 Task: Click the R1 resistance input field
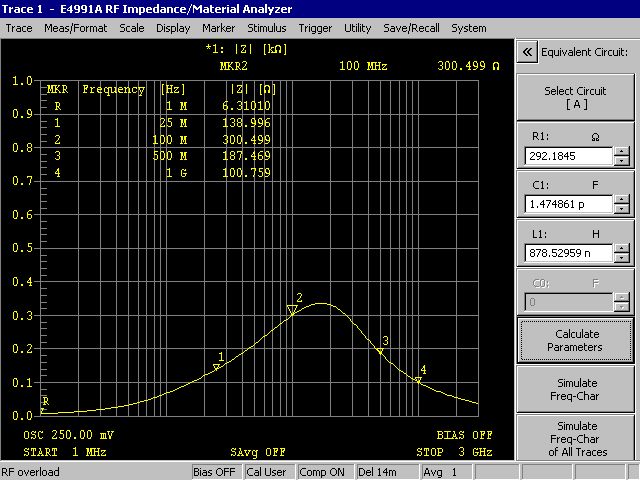coord(567,156)
